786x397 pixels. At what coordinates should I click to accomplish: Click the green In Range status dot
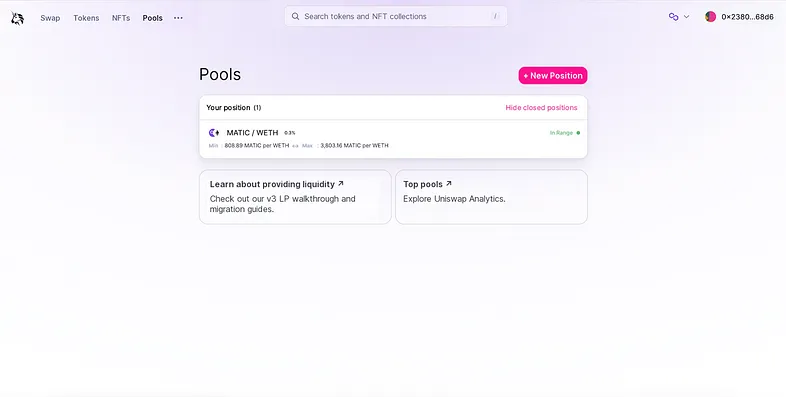point(578,133)
